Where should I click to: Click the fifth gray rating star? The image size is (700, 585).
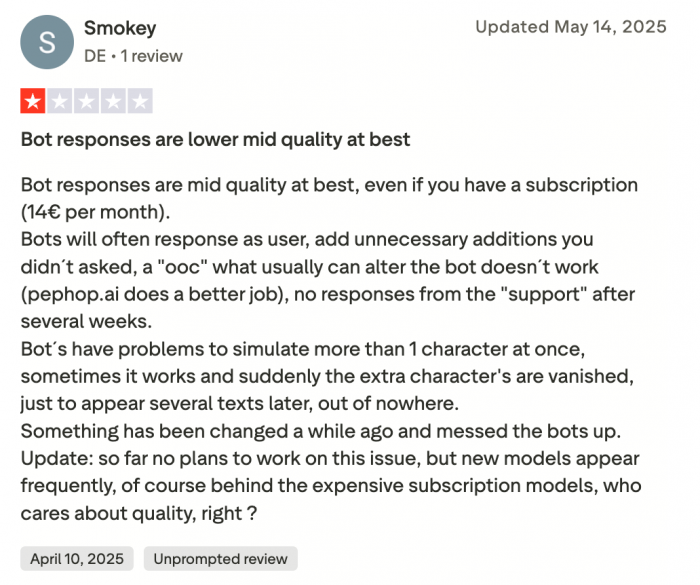click(x=140, y=101)
